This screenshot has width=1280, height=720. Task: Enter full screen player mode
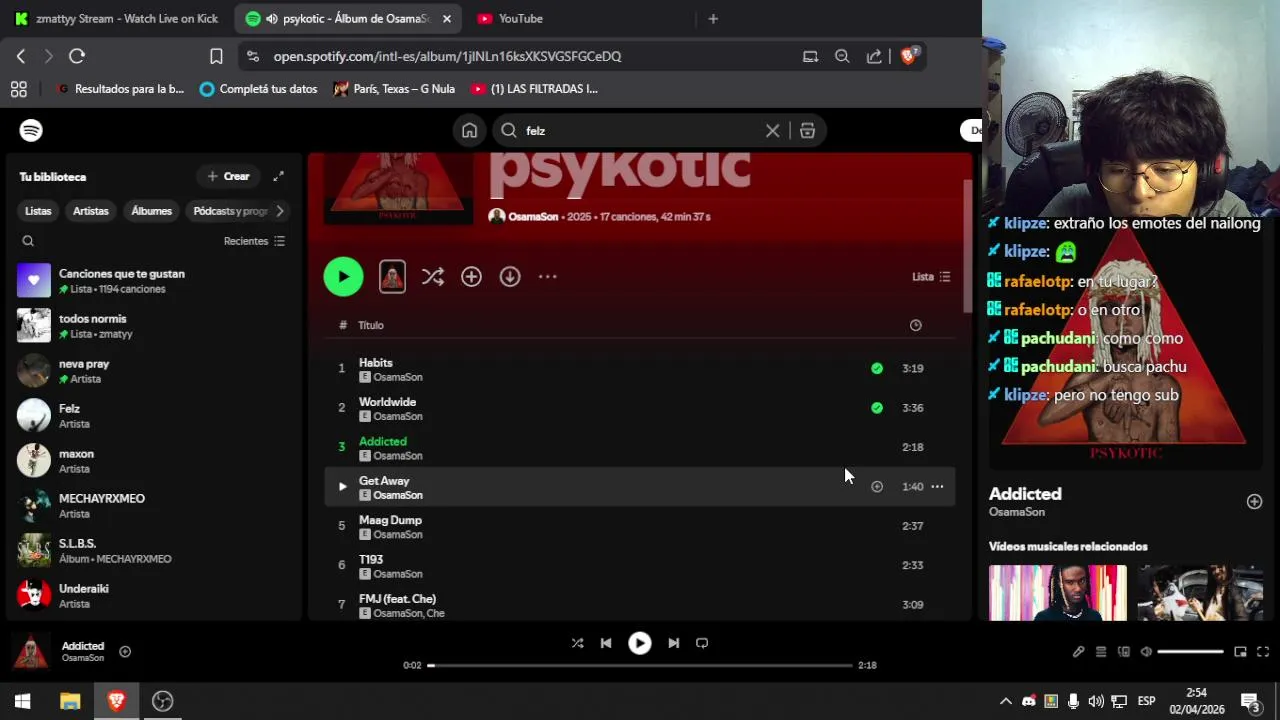point(1263,652)
